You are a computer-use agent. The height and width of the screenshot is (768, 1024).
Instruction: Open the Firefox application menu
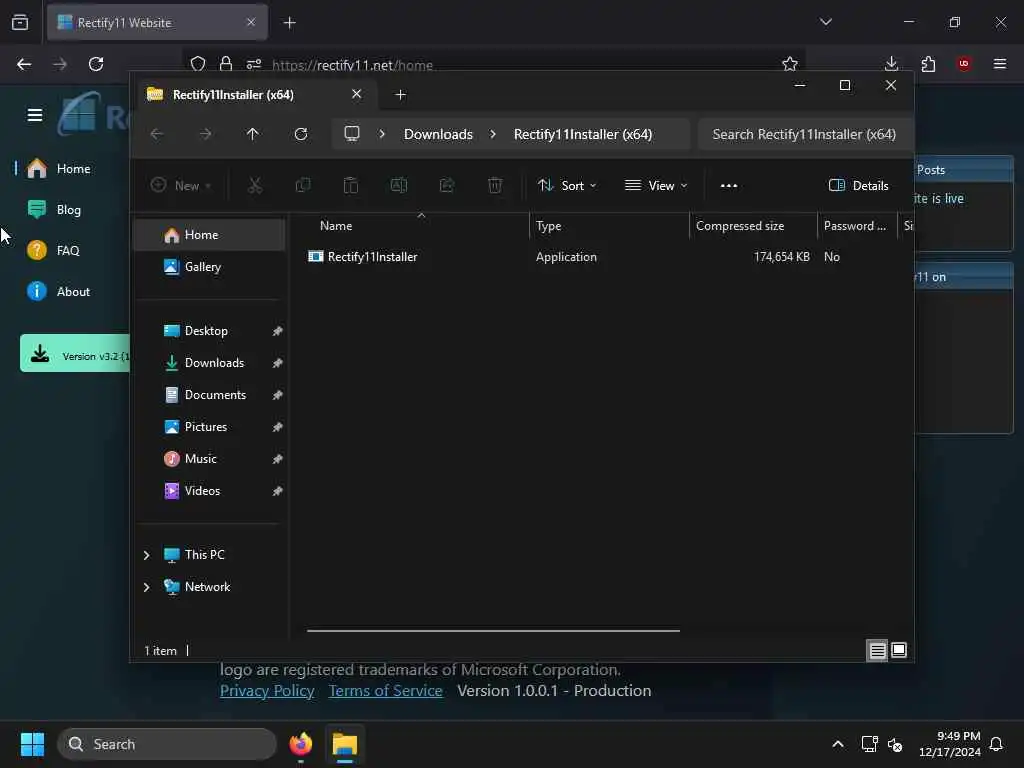1000,63
